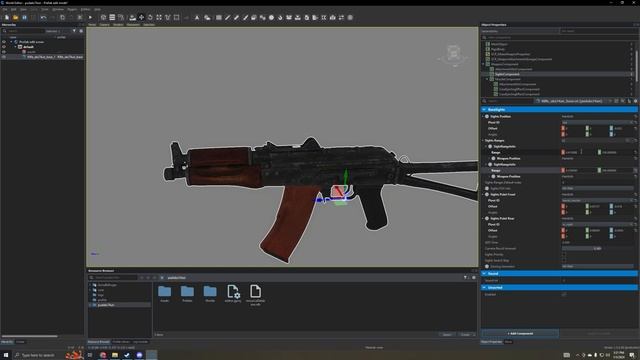Select the selected rifle entity row in hierarchy
Image resolution: width=640 pixels, height=360 pixels.
tap(43, 57)
